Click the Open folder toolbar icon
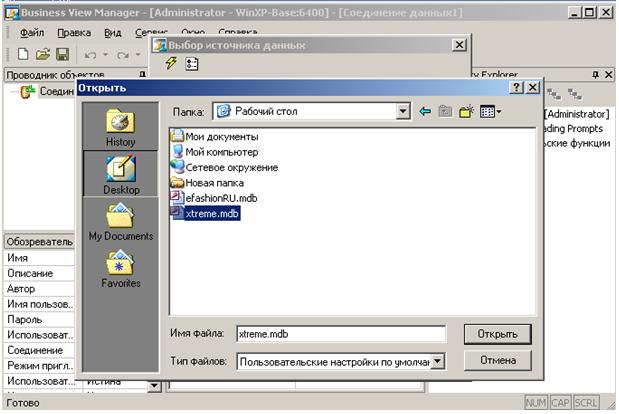 tap(43, 54)
